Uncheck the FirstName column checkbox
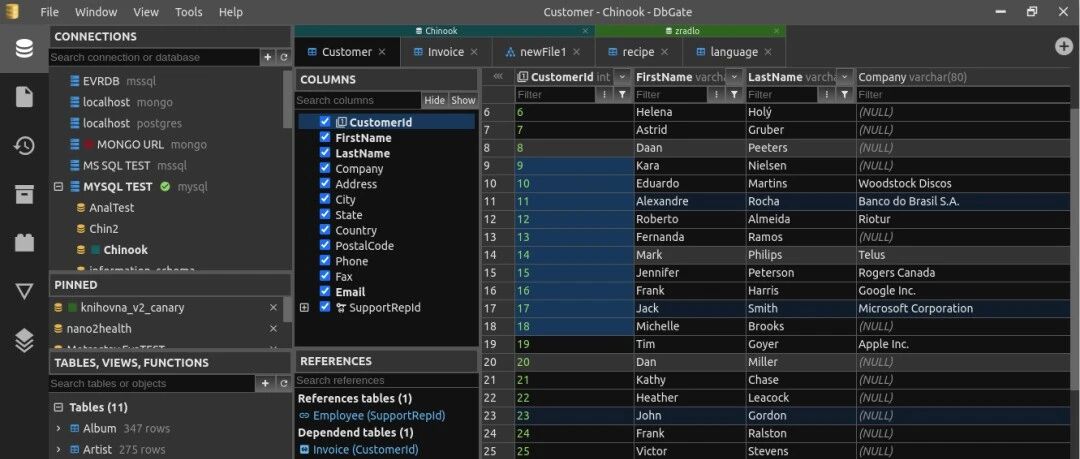This screenshot has width=1080, height=459. click(x=326, y=137)
